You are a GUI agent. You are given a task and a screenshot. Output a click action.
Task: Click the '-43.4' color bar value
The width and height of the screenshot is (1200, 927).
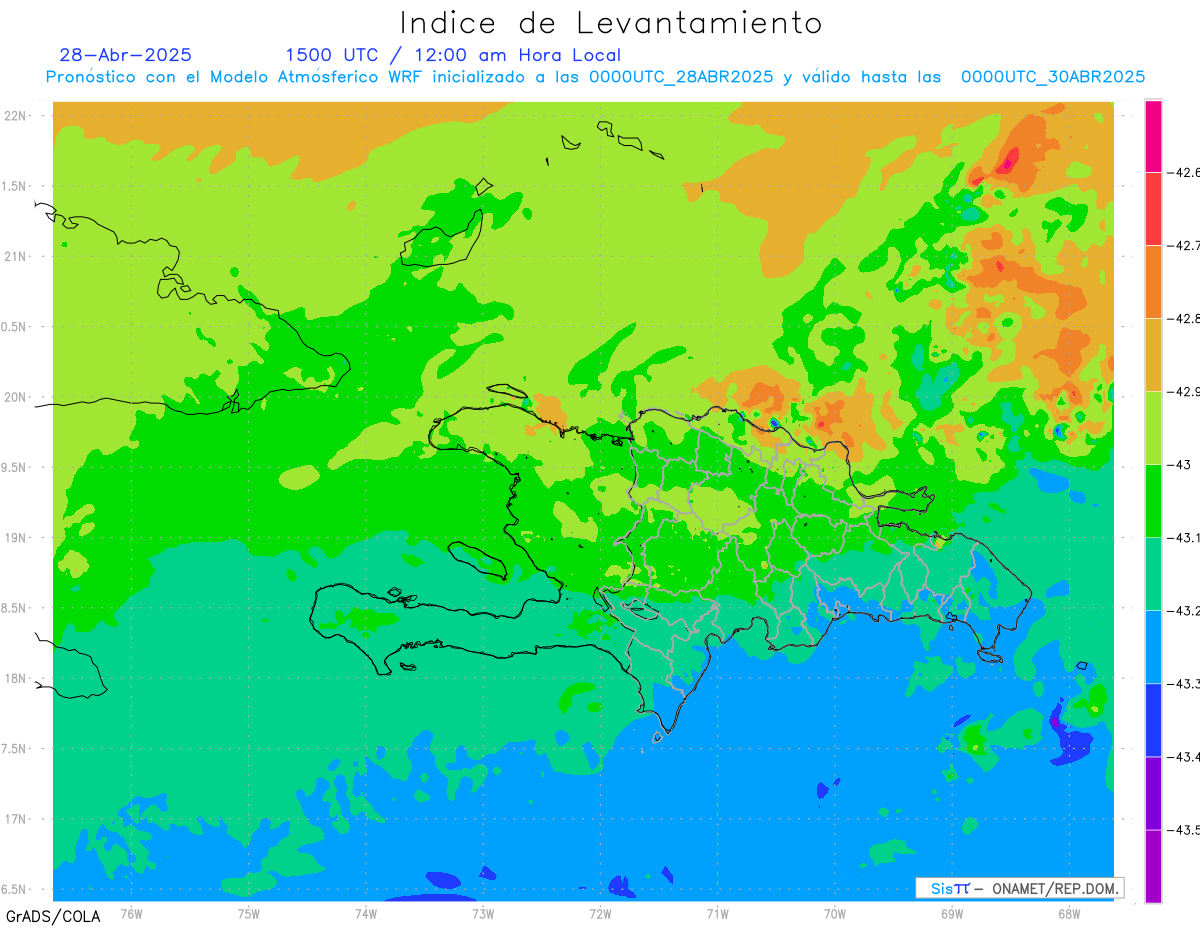click(x=1185, y=757)
